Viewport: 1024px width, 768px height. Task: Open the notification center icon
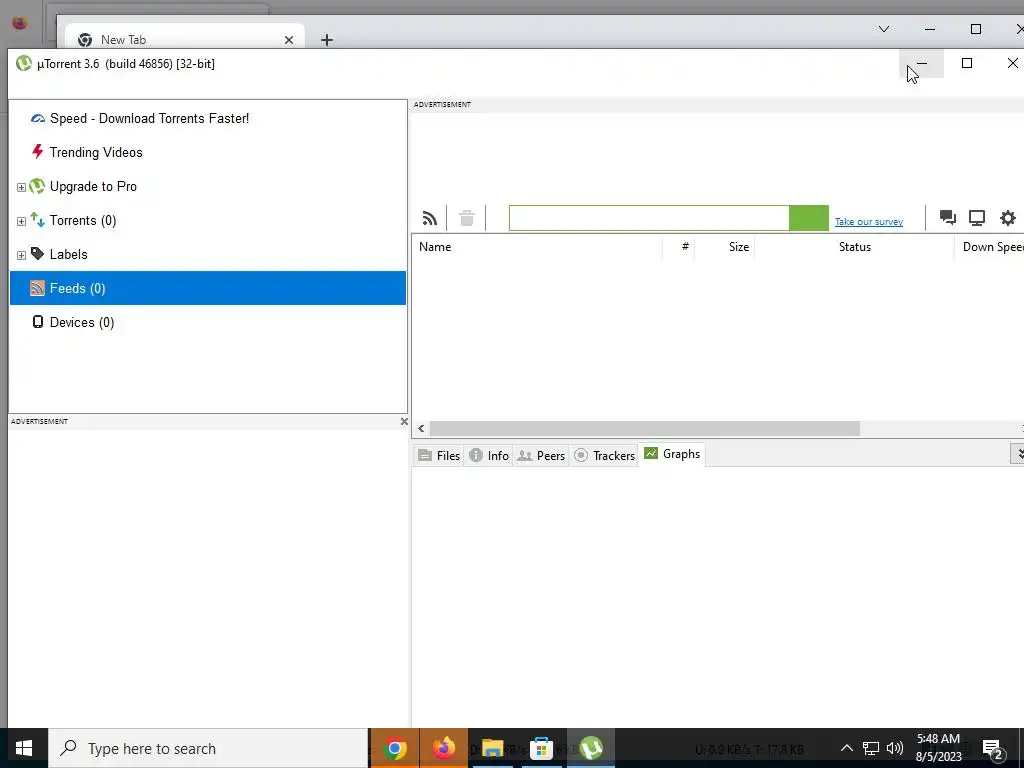click(993, 748)
